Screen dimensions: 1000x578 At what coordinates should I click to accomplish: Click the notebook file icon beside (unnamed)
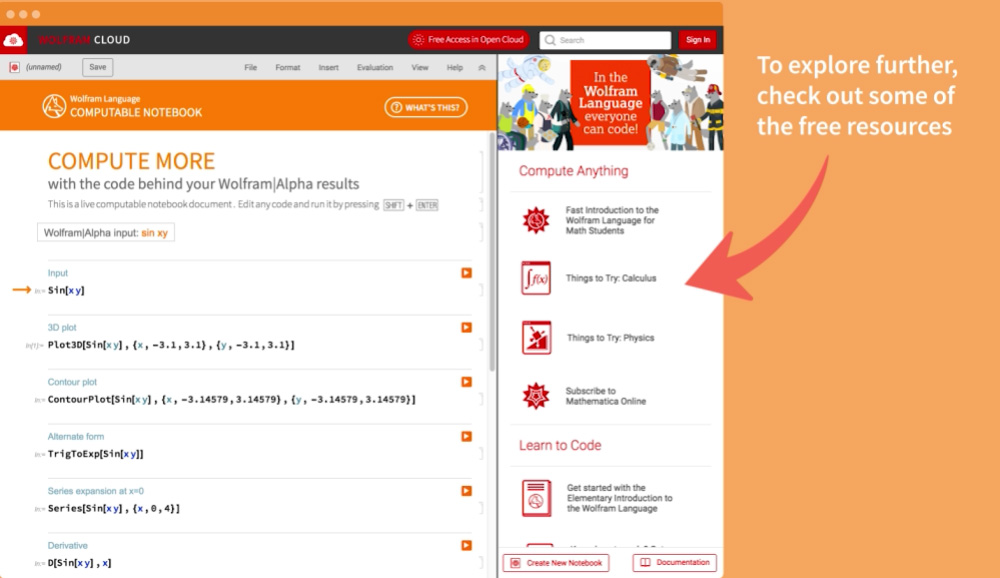point(14,67)
